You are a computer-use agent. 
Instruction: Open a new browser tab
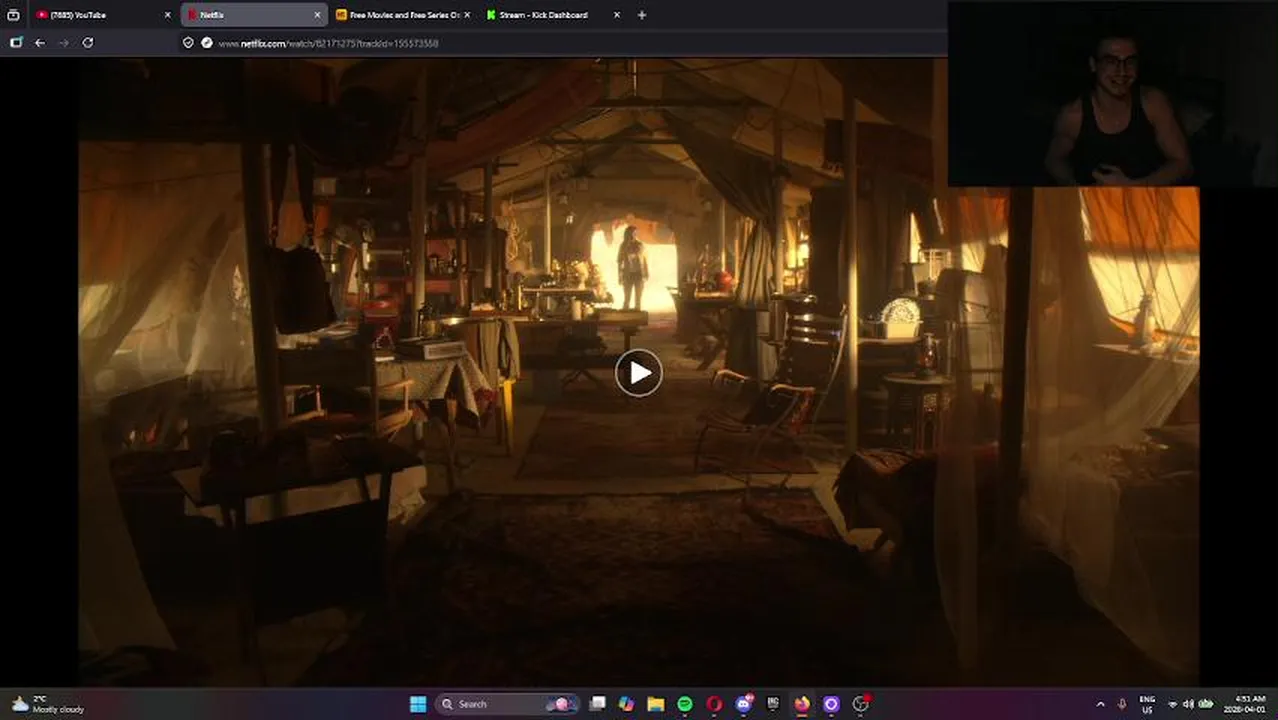tap(642, 15)
